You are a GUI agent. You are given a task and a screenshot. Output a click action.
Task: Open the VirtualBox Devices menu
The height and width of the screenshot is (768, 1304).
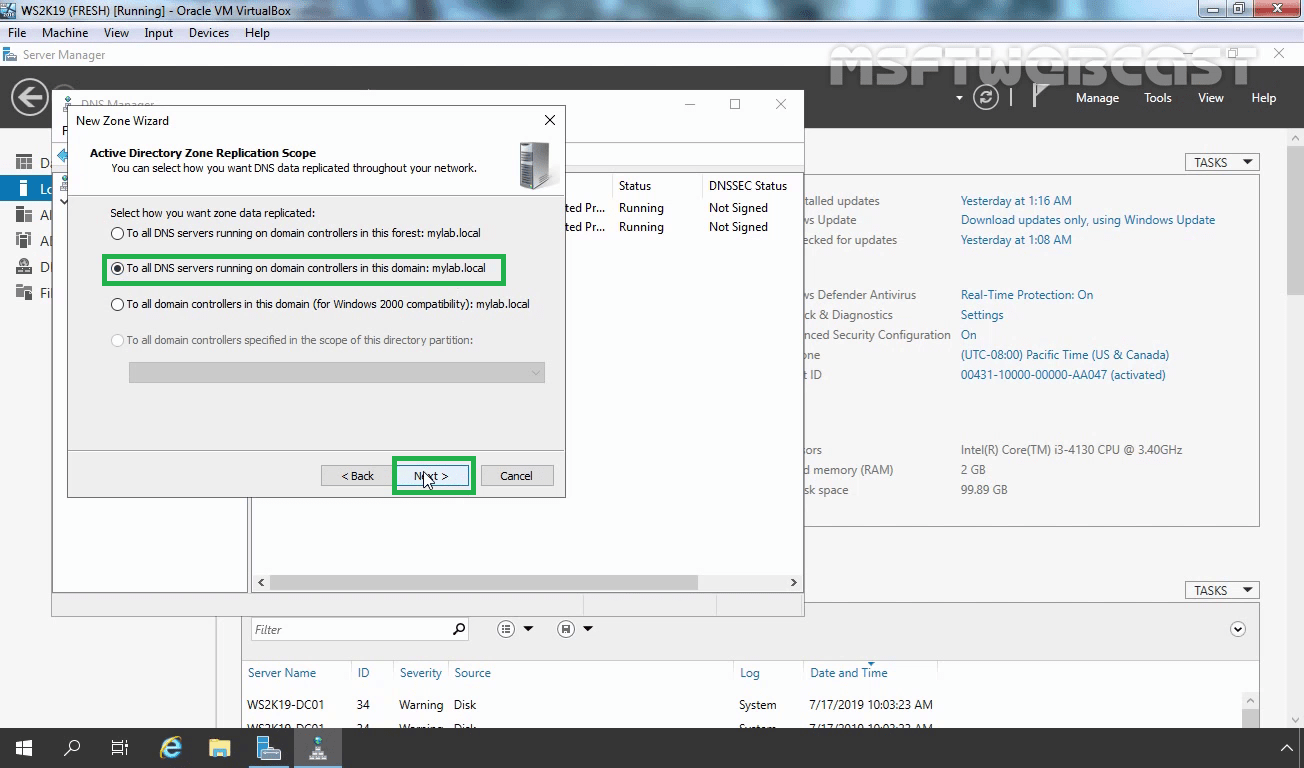point(209,33)
